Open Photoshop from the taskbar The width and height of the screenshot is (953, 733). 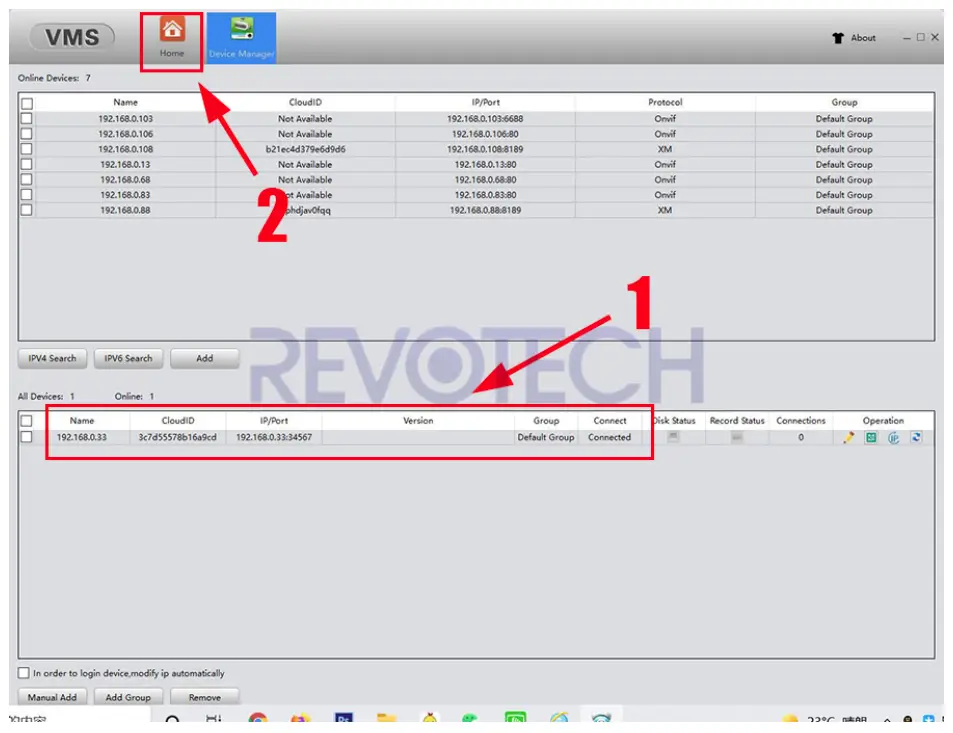tap(344, 718)
